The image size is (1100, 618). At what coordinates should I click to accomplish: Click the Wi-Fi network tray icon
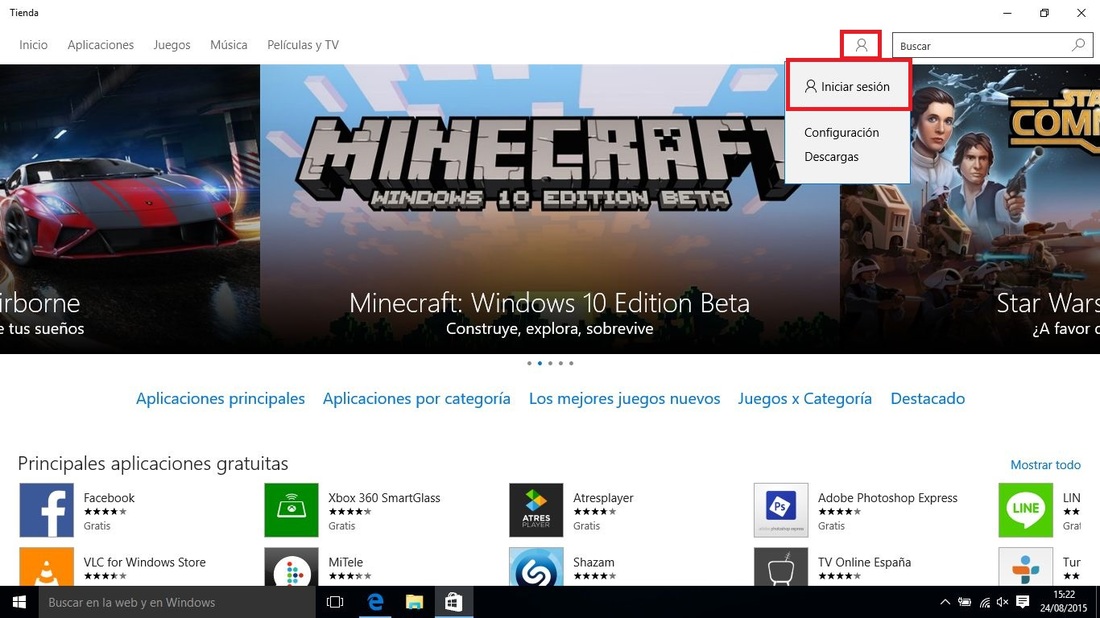[x=984, y=603]
